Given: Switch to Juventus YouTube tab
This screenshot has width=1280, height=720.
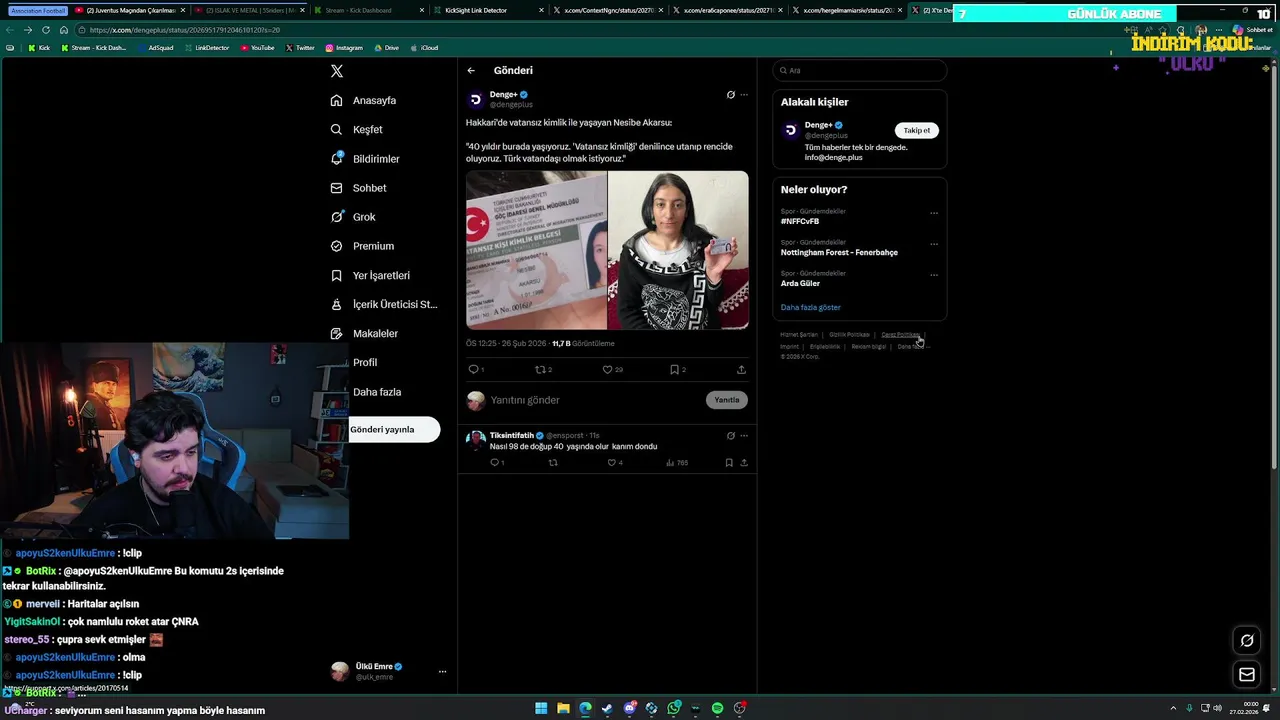Looking at the screenshot, I should click(x=130, y=10).
